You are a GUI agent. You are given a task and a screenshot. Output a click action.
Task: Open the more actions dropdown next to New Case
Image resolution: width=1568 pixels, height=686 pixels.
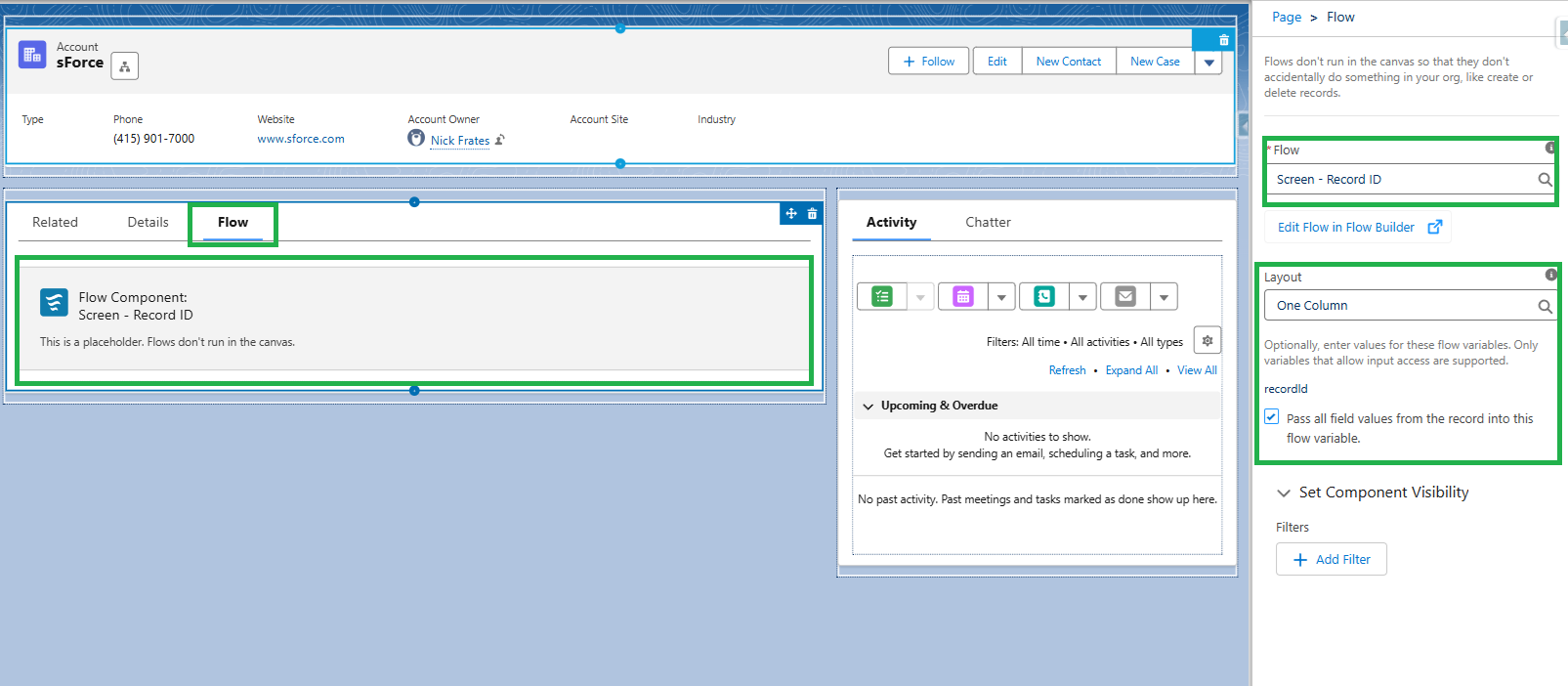(1208, 62)
